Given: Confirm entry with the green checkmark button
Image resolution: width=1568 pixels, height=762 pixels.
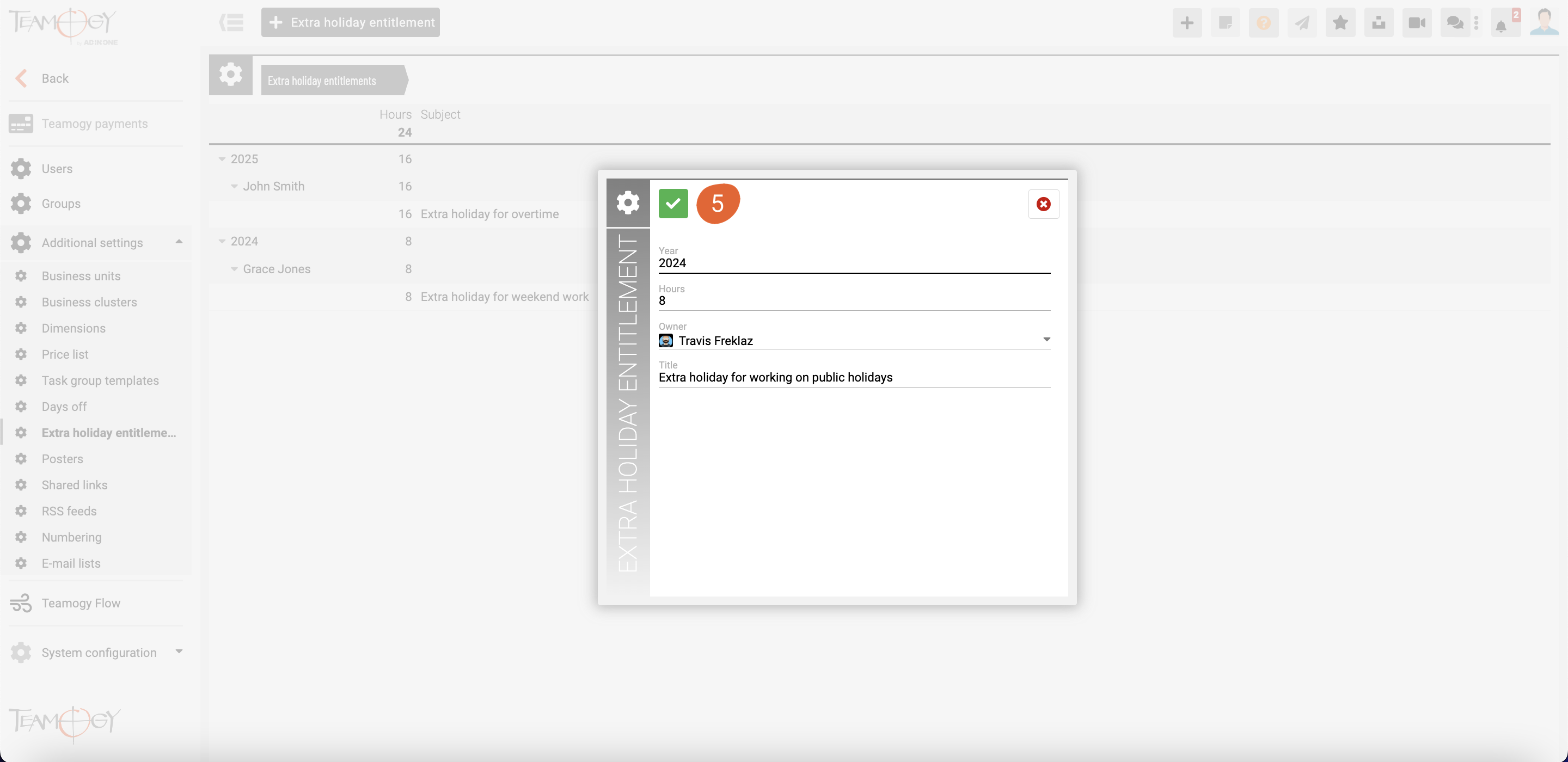Looking at the screenshot, I should 673,203.
